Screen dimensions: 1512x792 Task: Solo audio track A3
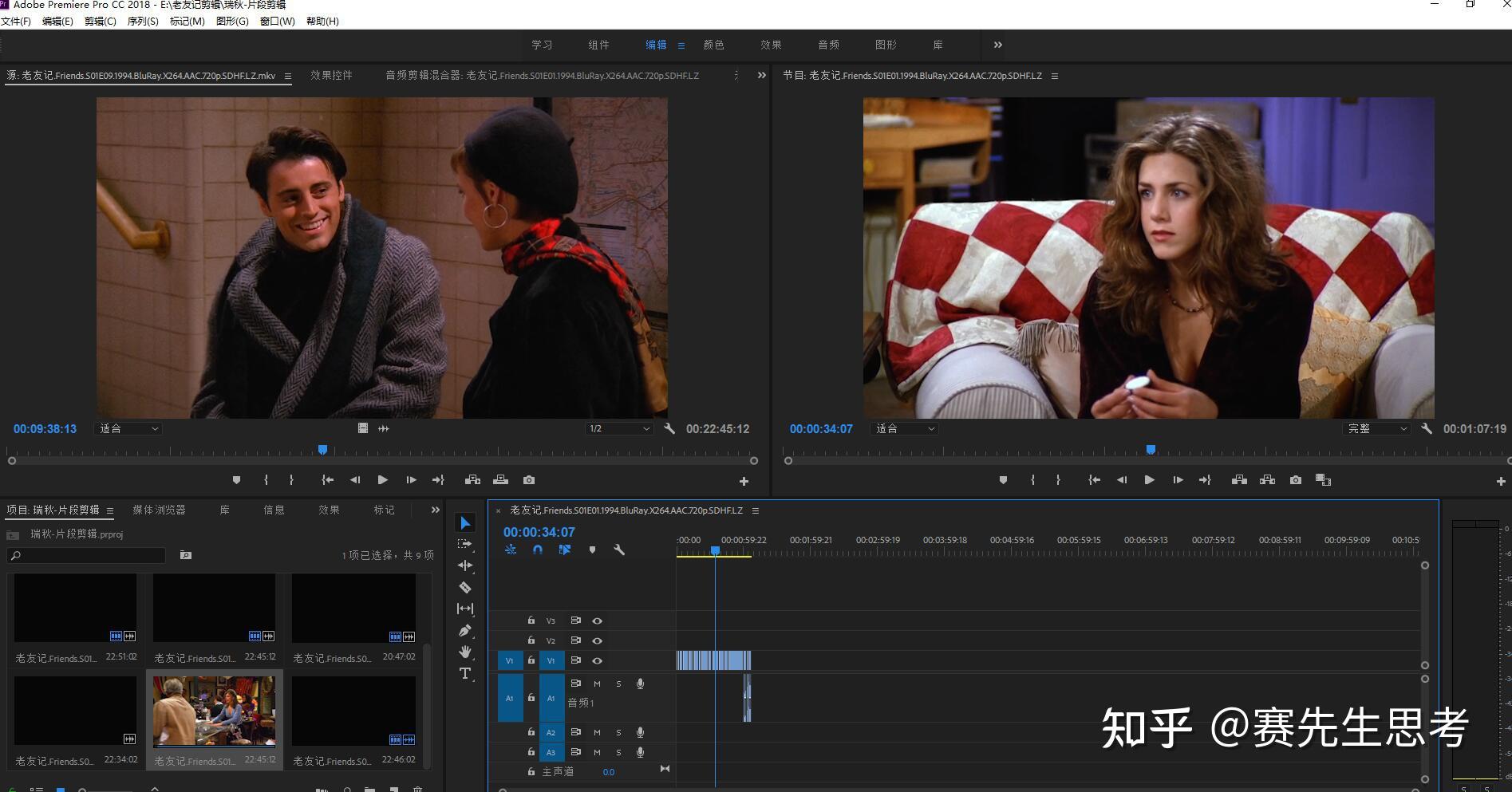(618, 752)
